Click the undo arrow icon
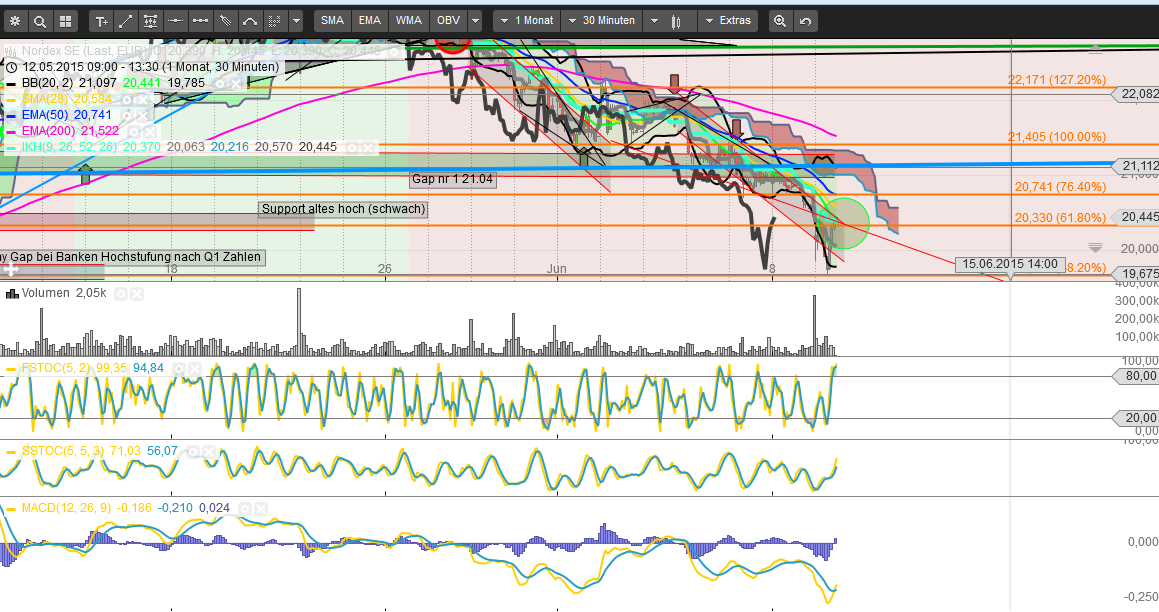 click(805, 21)
